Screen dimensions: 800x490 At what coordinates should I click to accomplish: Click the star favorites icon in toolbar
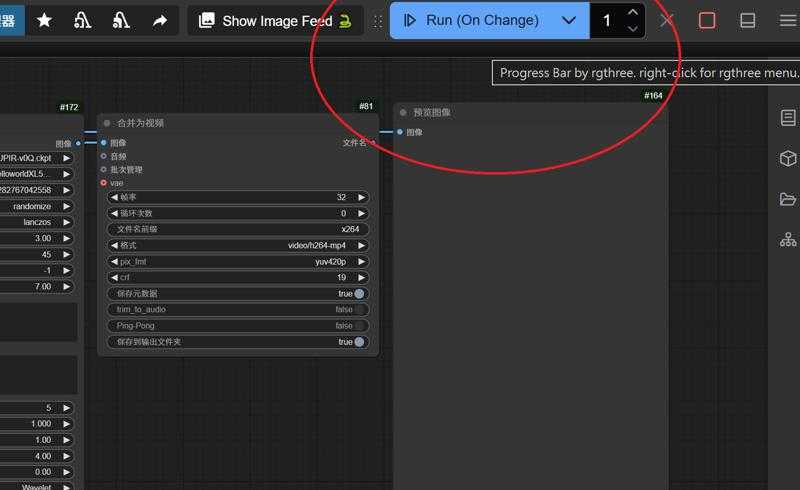point(45,20)
